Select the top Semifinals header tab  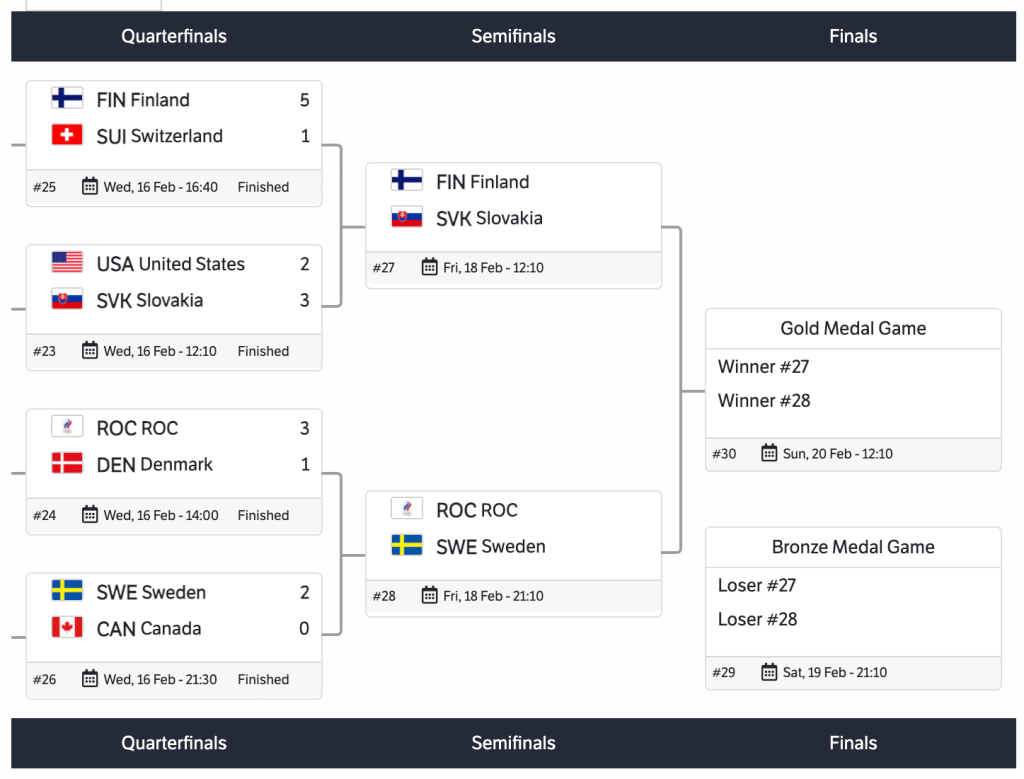513,36
